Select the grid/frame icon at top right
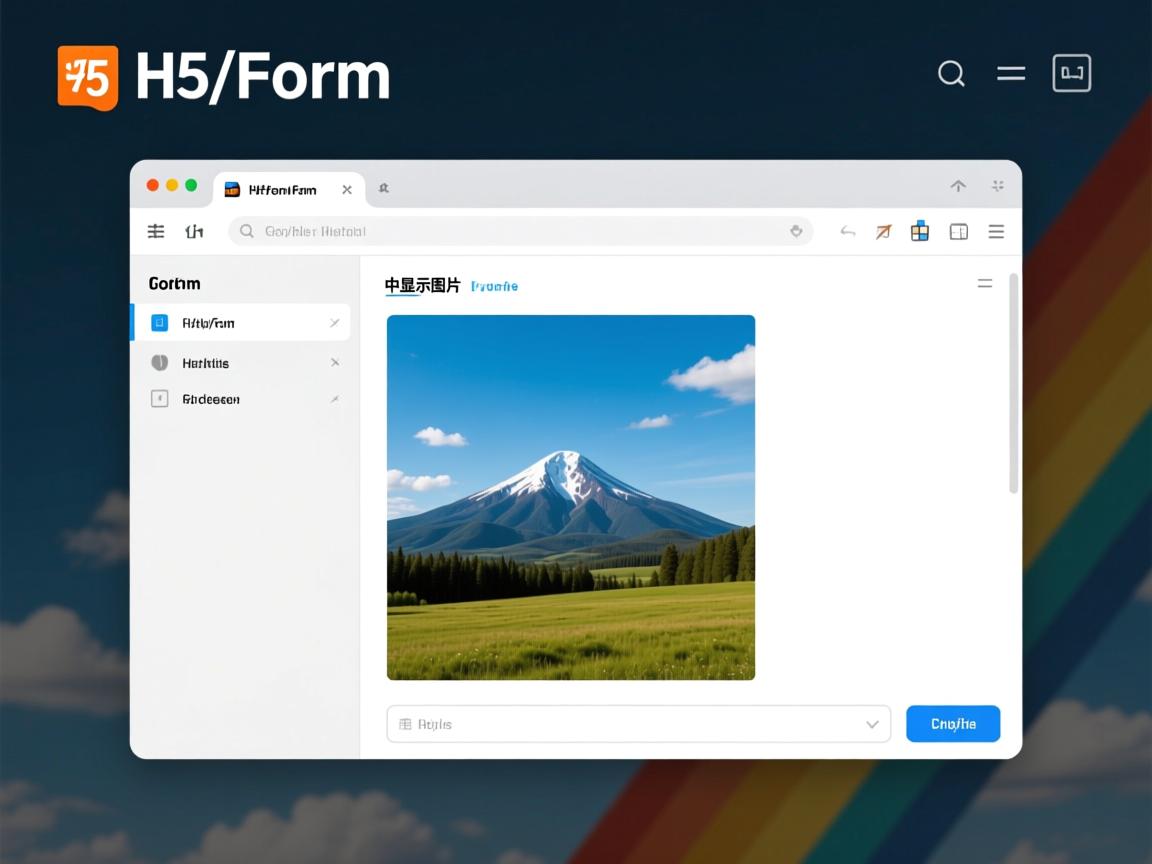The width and height of the screenshot is (1152, 864). pyautogui.click(x=1071, y=72)
